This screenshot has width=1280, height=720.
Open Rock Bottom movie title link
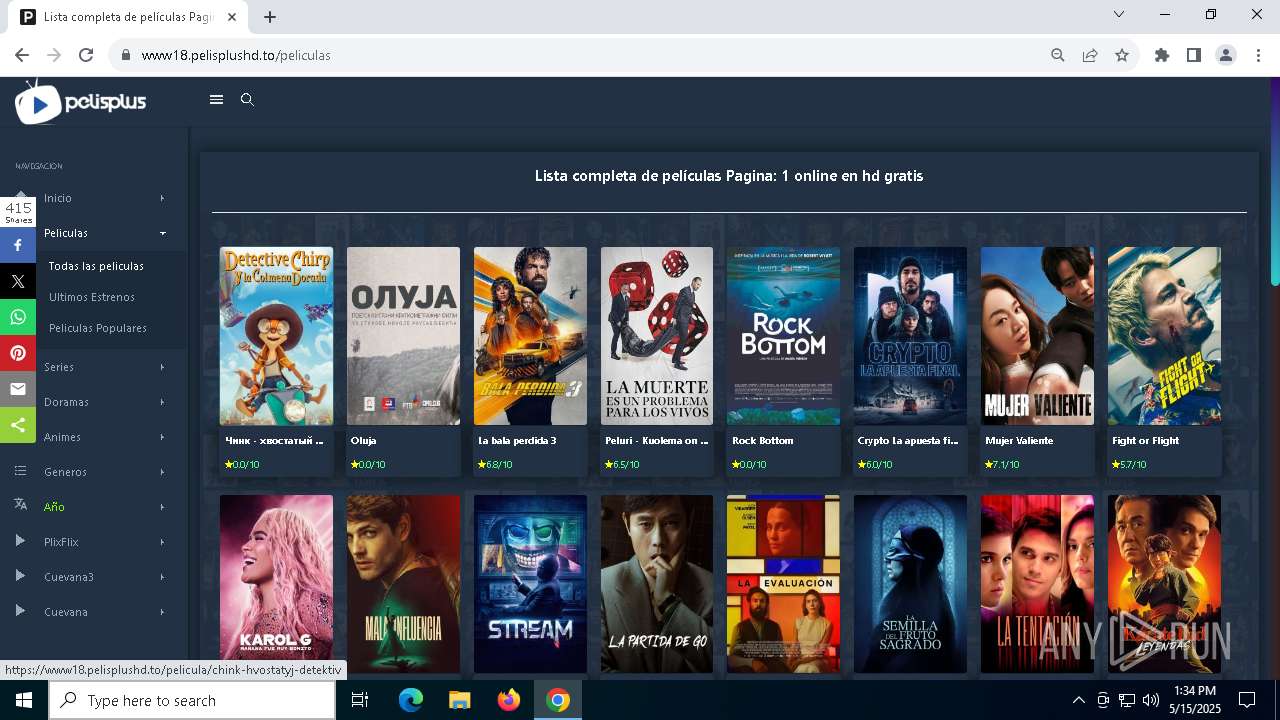(x=763, y=440)
